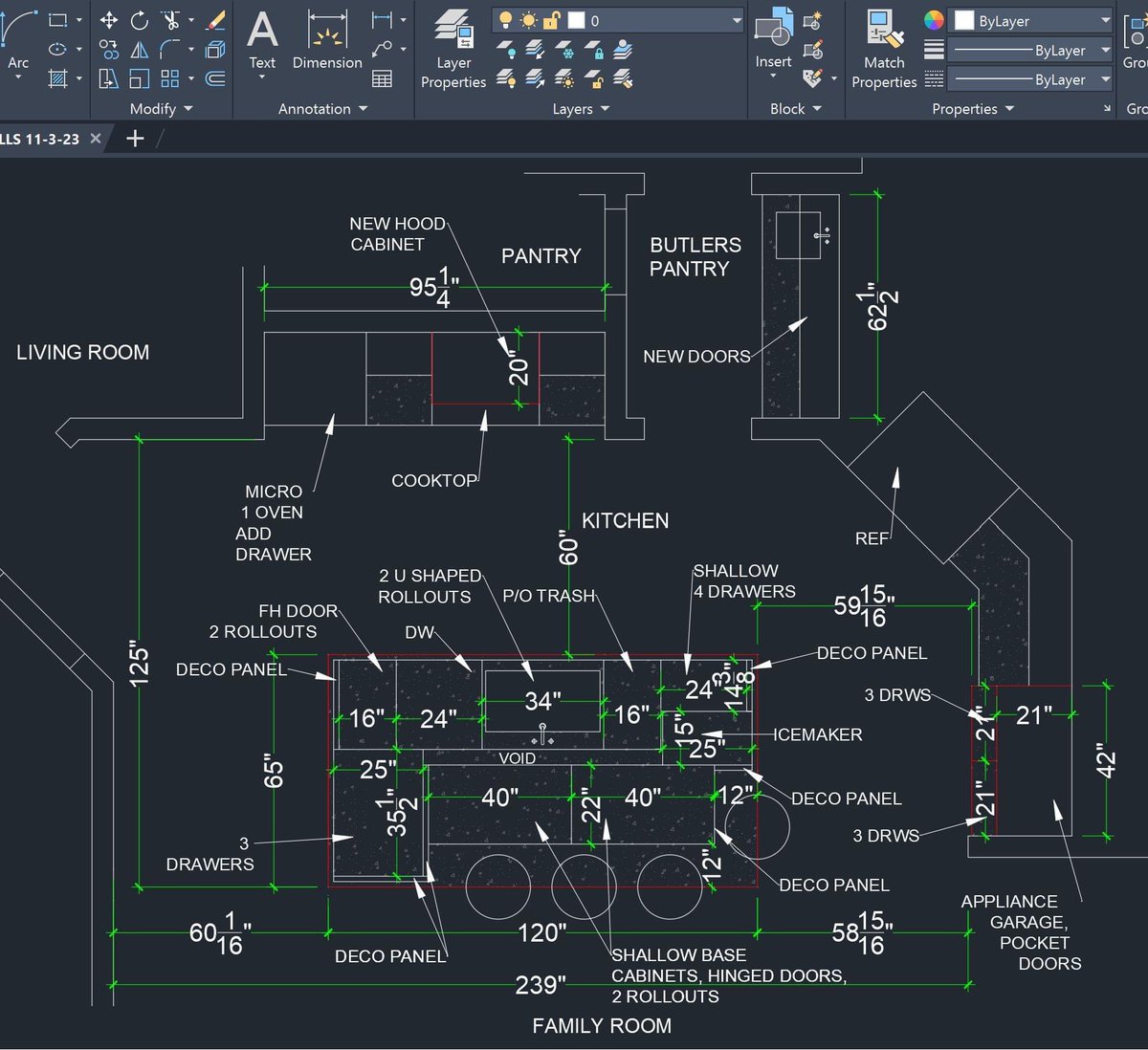
Task: Open the layer selection dropdown showing layer 0
Action: tap(735, 19)
